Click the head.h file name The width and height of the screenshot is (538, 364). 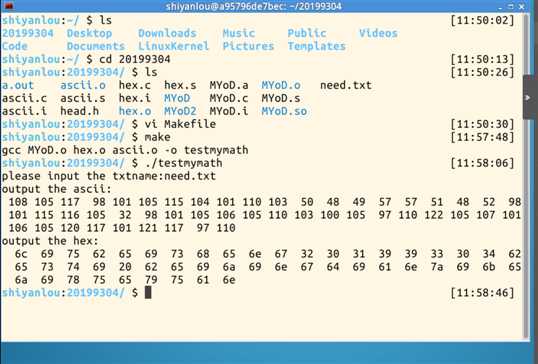pos(80,111)
